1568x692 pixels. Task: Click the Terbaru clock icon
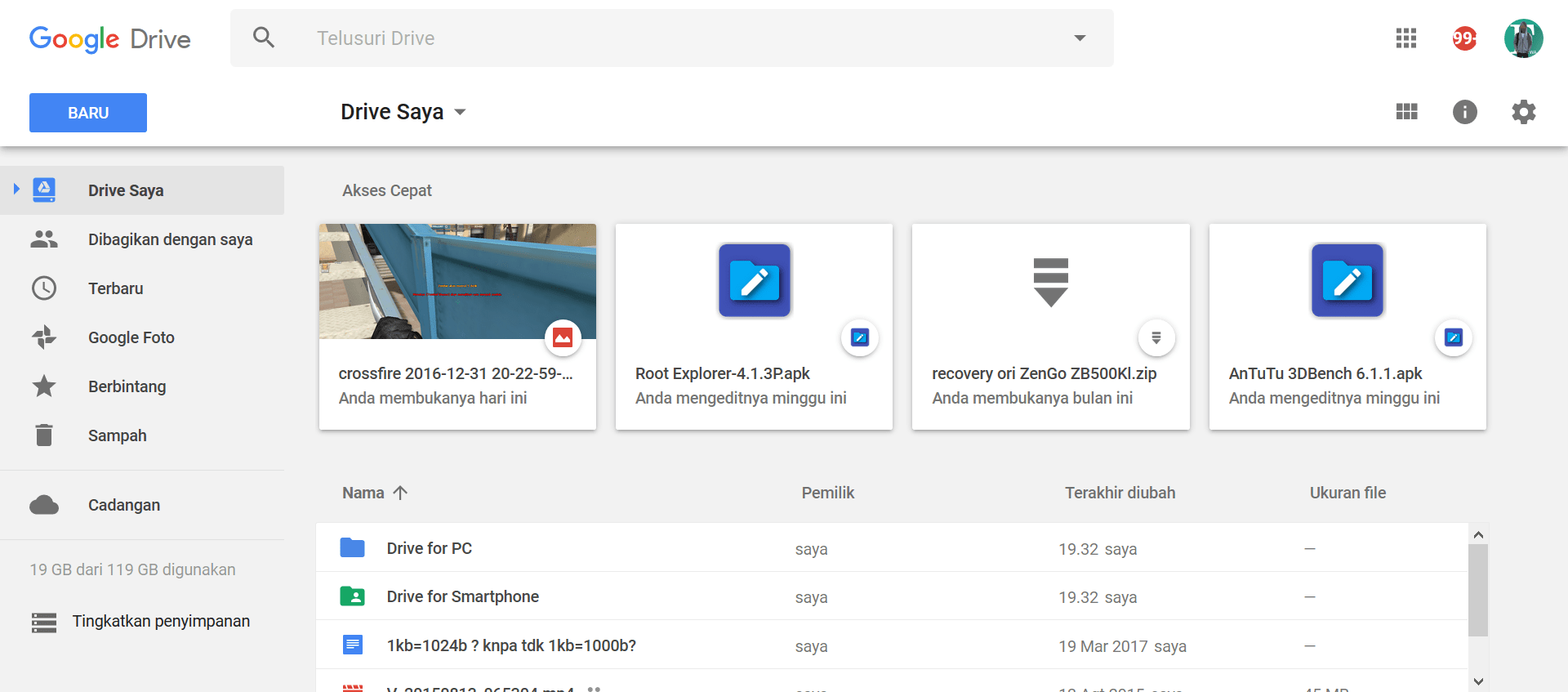tap(44, 288)
